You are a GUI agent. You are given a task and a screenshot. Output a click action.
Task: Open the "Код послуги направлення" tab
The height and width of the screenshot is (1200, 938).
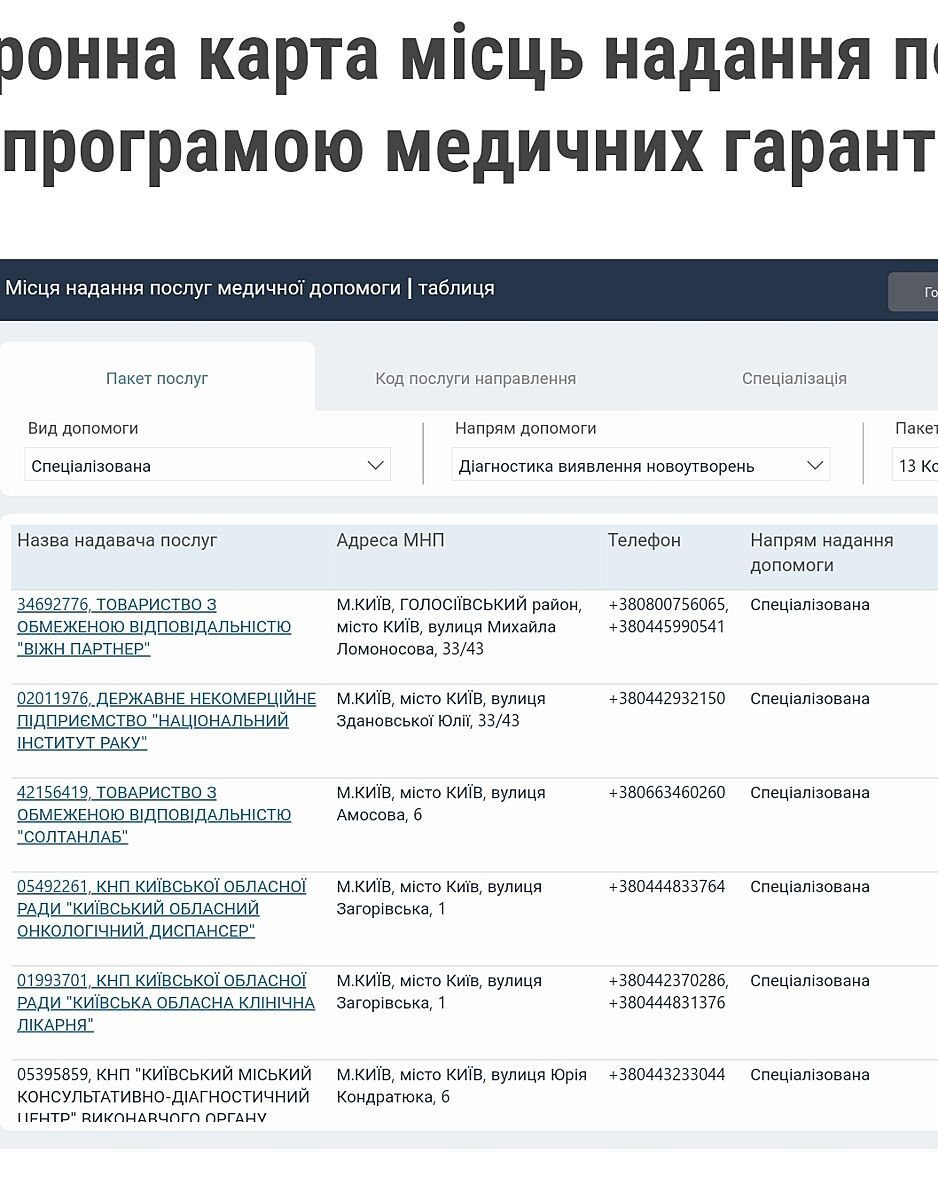coord(475,378)
